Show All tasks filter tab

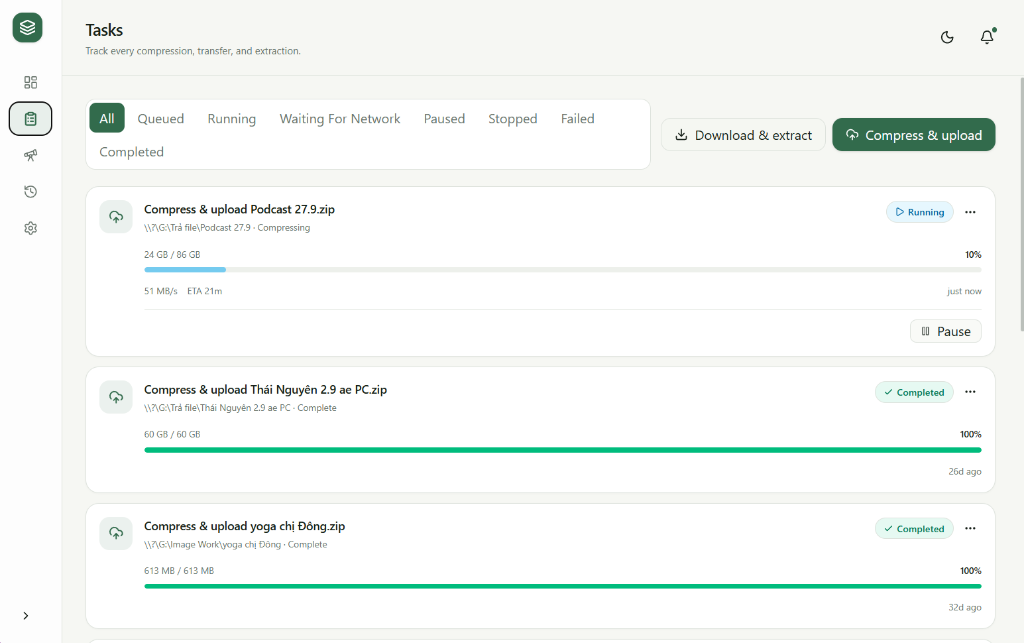point(107,118)
